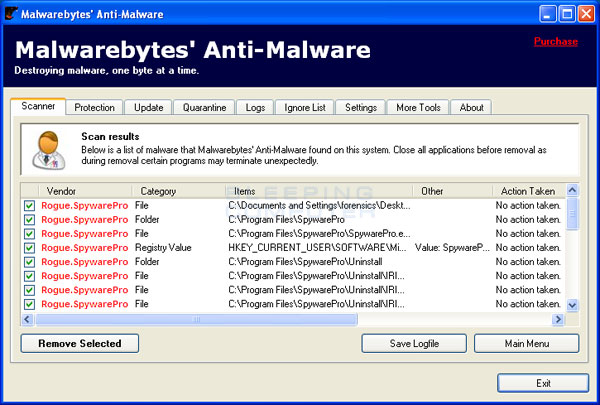Viewport: 600px width, 405px height.
Task: Close the Malwarebytes window
Action: (x=586, y=14)
